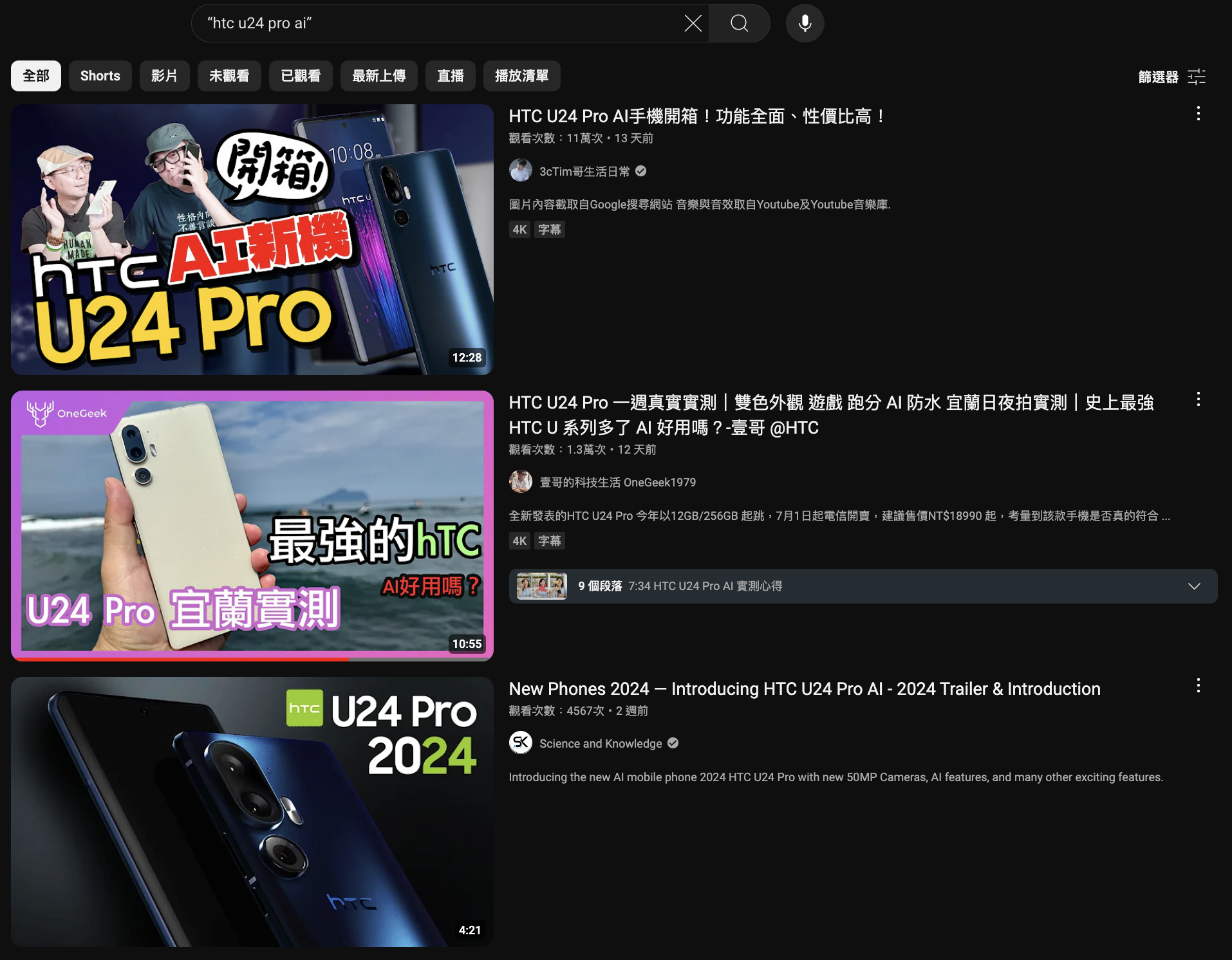Open the U24 Pro 2024 trailer thumbnail
Viewport: 1232px width, 960px height.
point(252,811)
